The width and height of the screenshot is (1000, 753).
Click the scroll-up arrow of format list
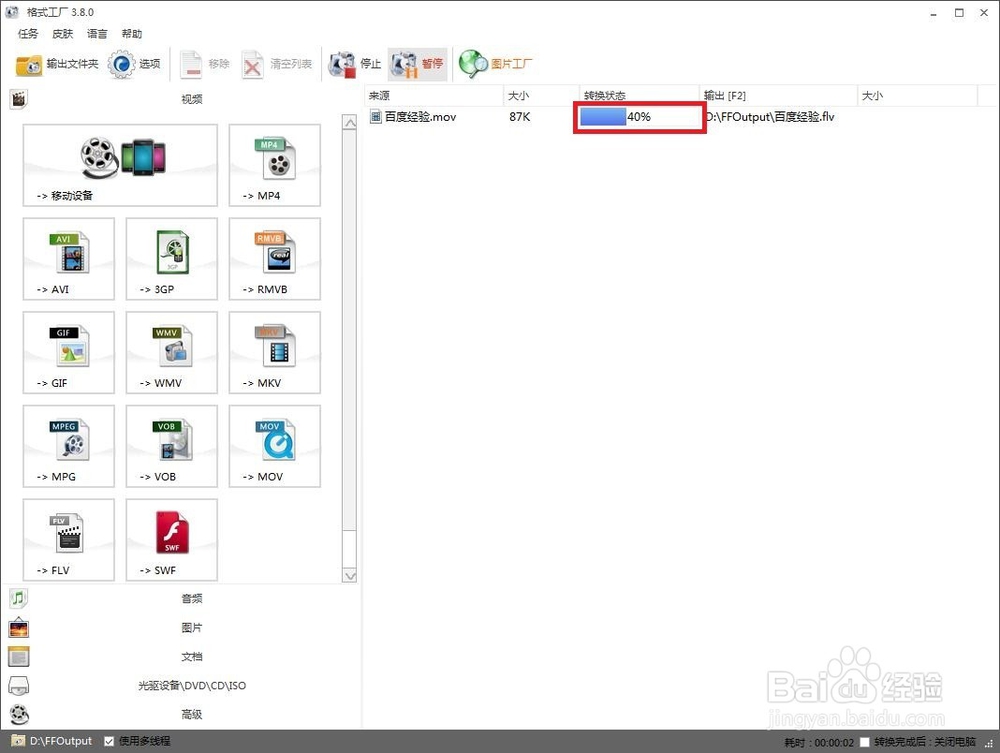(349, 122)
